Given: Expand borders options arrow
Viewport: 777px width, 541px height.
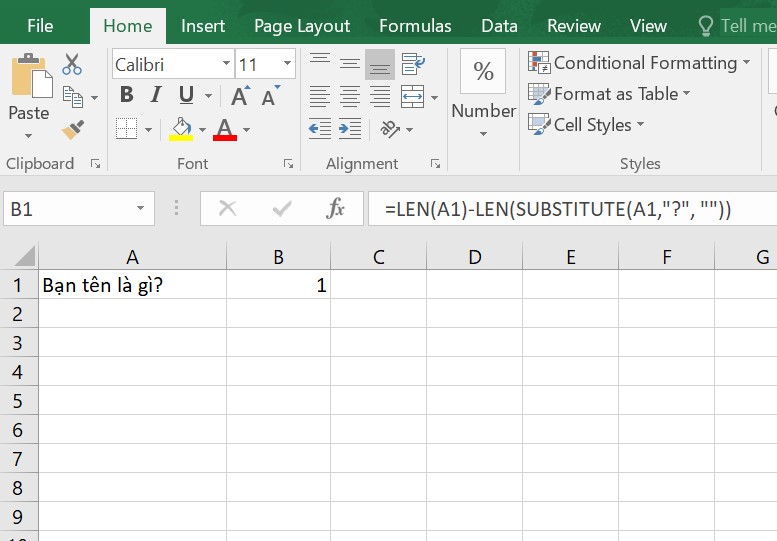Looking at the screenshot, I should pyautogui.click(x=148, y=130).
